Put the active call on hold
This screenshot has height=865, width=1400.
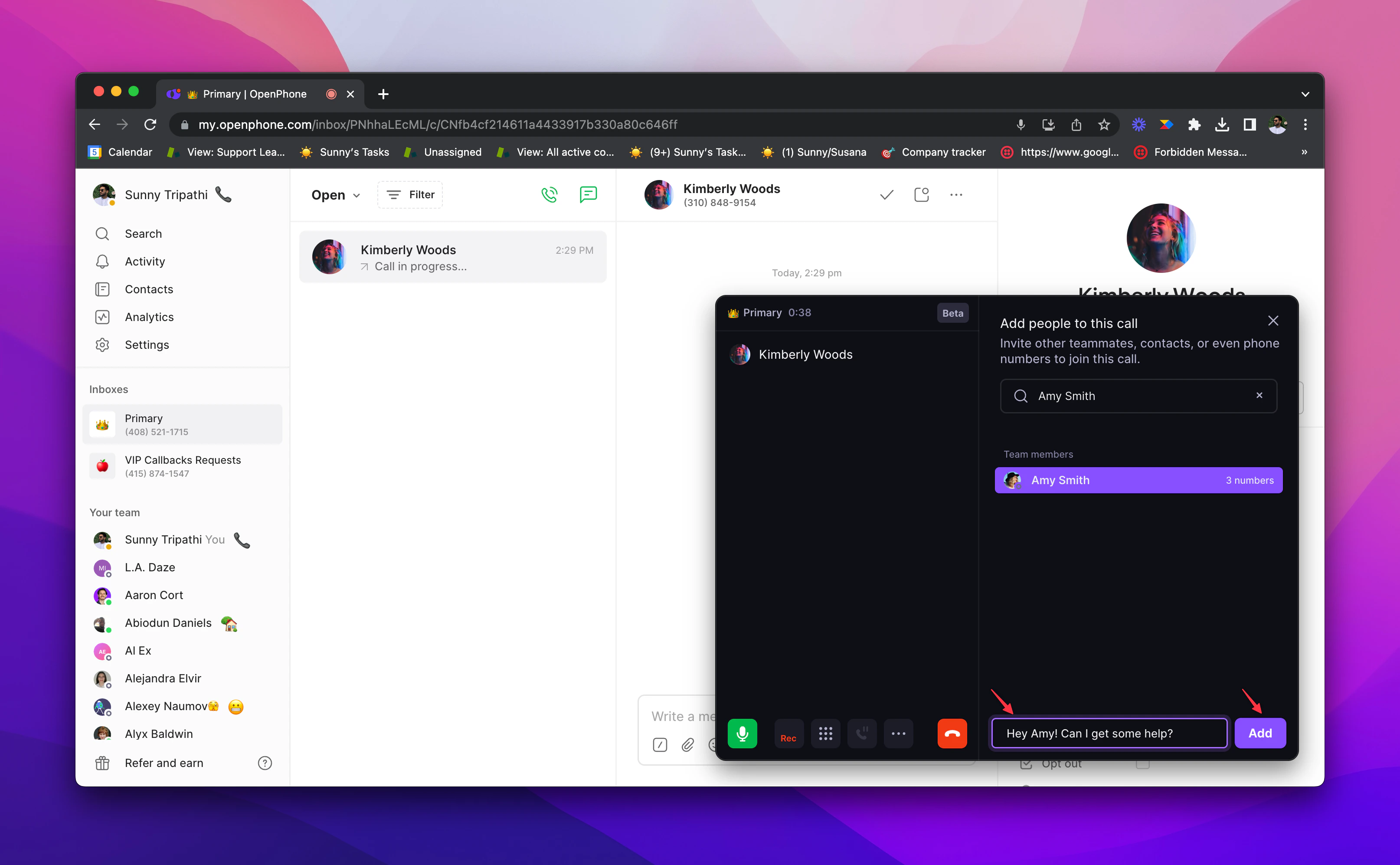point(862,733)
